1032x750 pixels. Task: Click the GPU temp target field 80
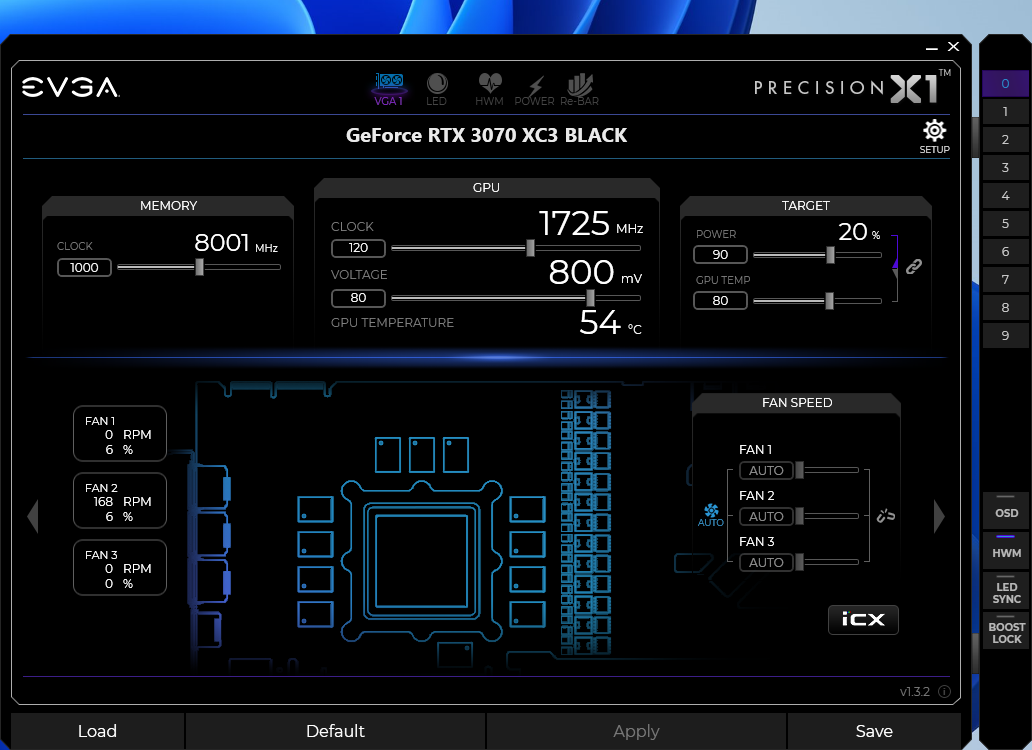tap(720, 300)
